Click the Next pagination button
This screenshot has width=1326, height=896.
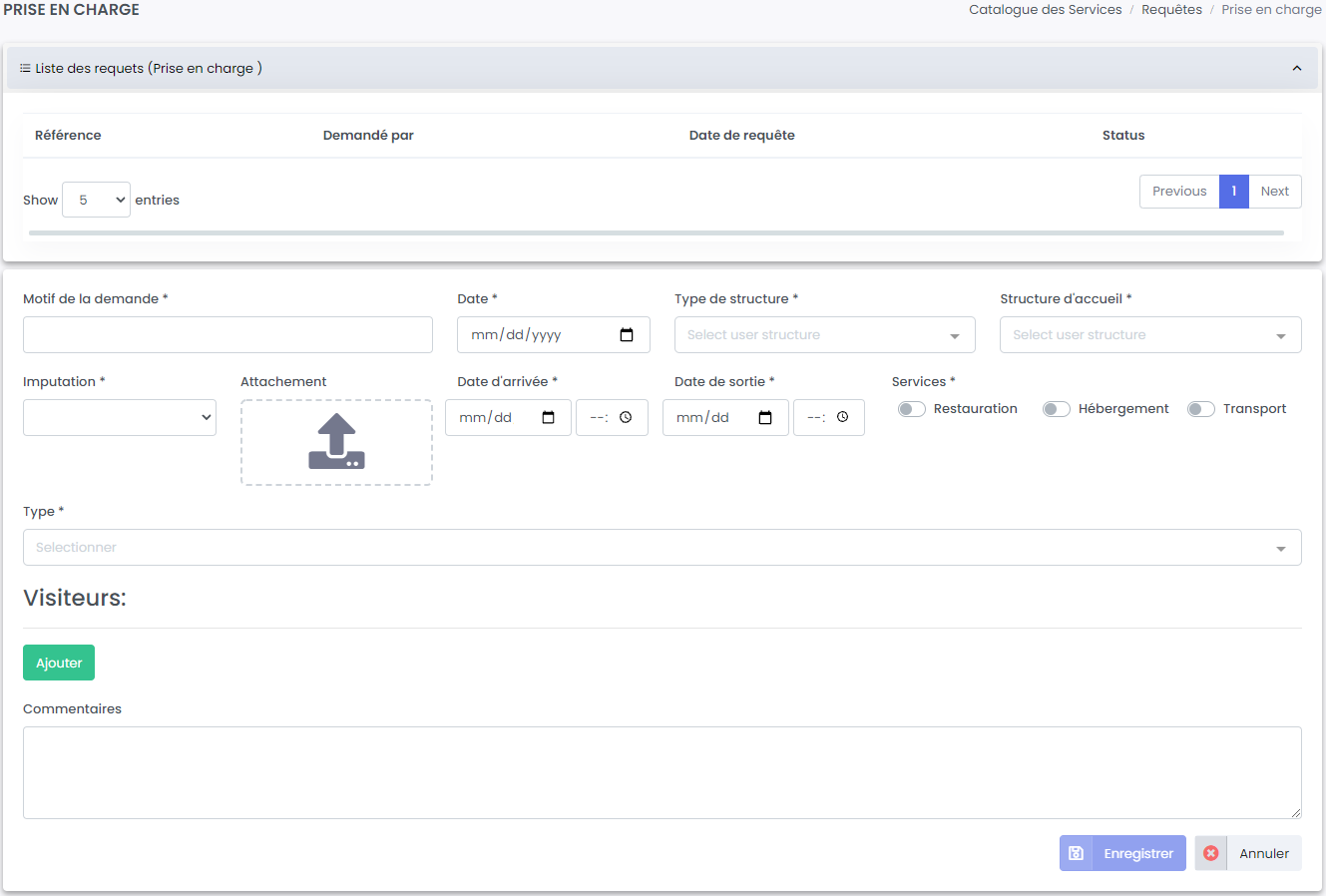[1274, 192]
